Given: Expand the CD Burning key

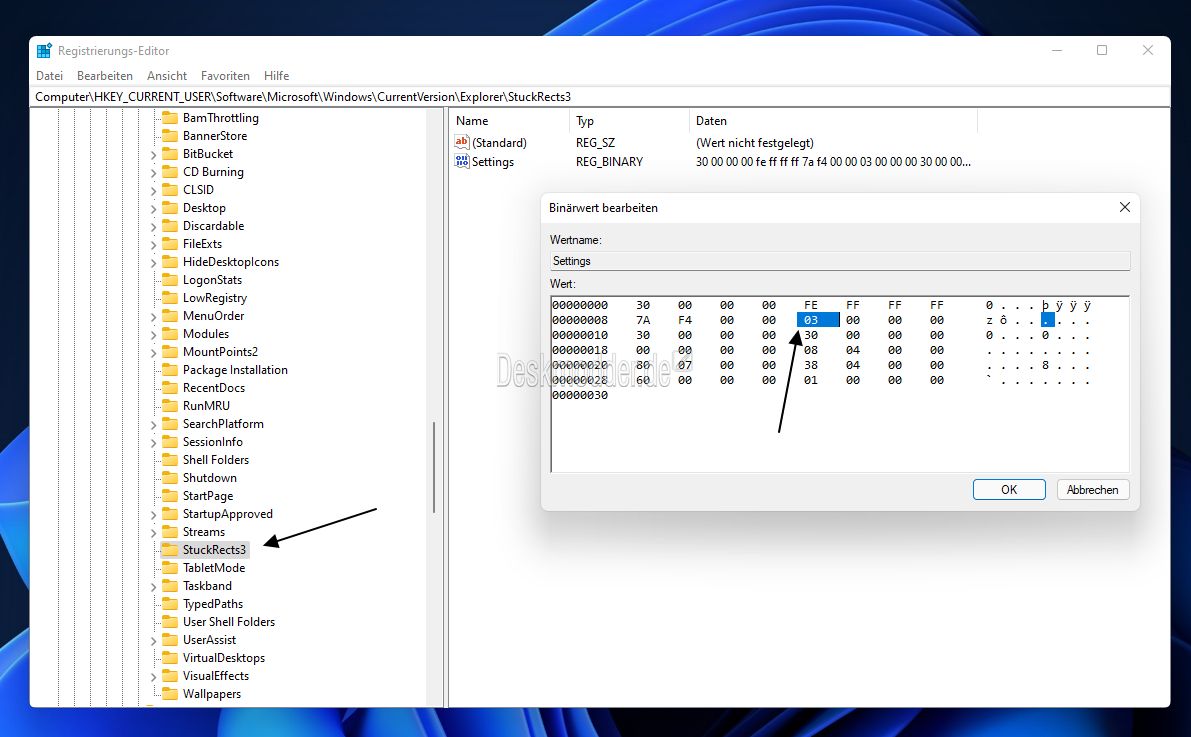Looking at the screenshot, I should (x=153, y=172).
